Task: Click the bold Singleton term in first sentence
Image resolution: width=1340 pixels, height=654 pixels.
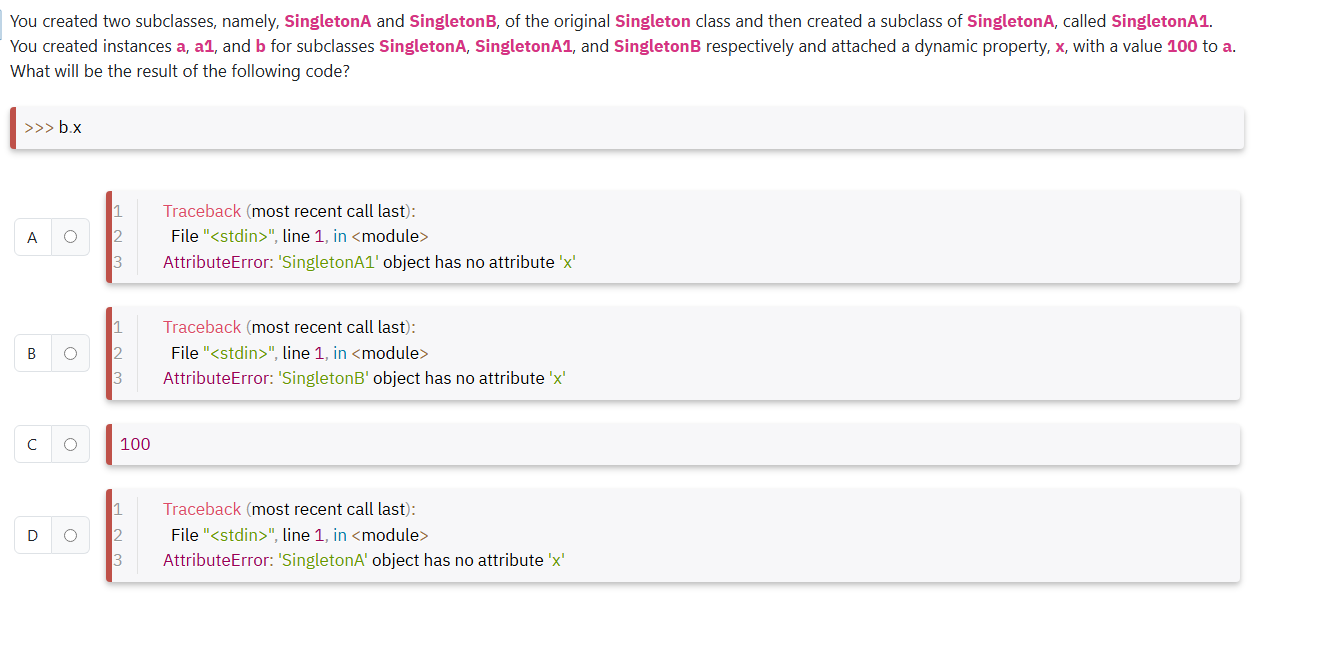Action: click(653, 21)
